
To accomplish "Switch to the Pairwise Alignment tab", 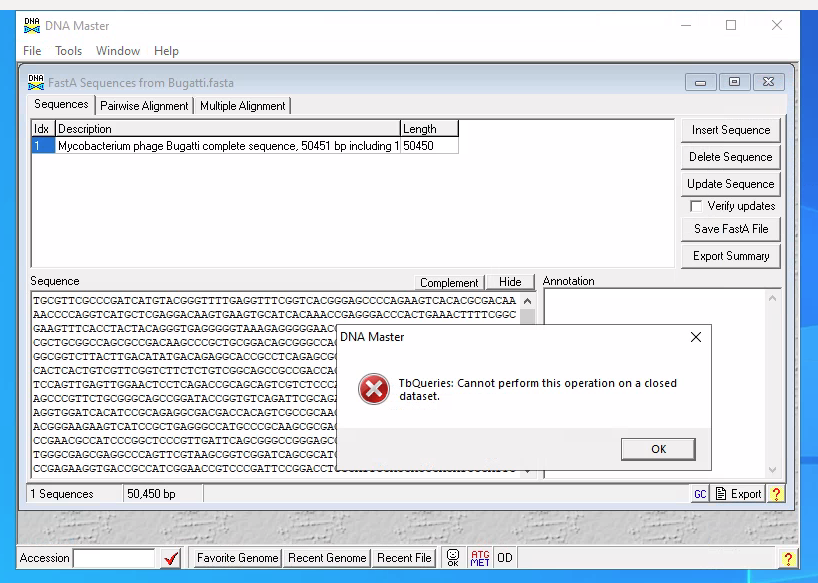I will coord(144,106).
